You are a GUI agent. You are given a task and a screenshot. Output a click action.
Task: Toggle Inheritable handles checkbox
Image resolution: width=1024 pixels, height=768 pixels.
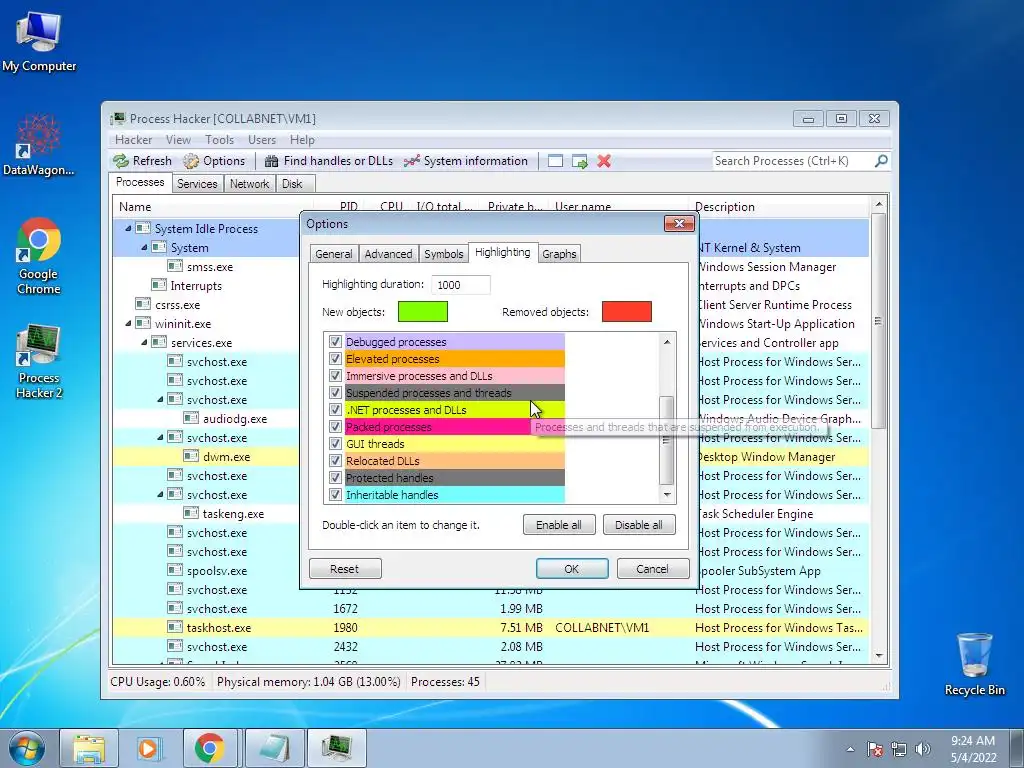(x=336, y=494)
